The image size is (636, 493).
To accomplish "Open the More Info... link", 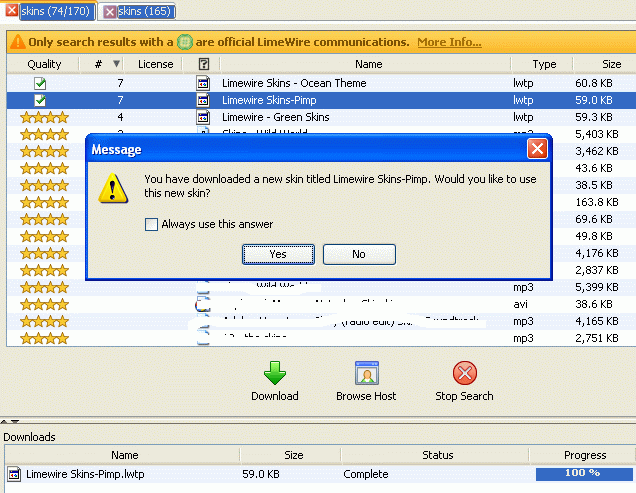I will pos(449,42).
